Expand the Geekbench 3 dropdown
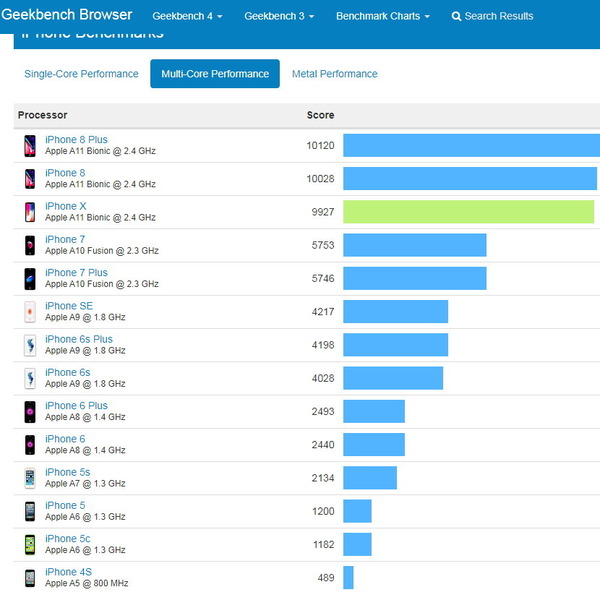The width and height of the screenshot is (600, 600). pyautogui.click(x=279, y=17)
